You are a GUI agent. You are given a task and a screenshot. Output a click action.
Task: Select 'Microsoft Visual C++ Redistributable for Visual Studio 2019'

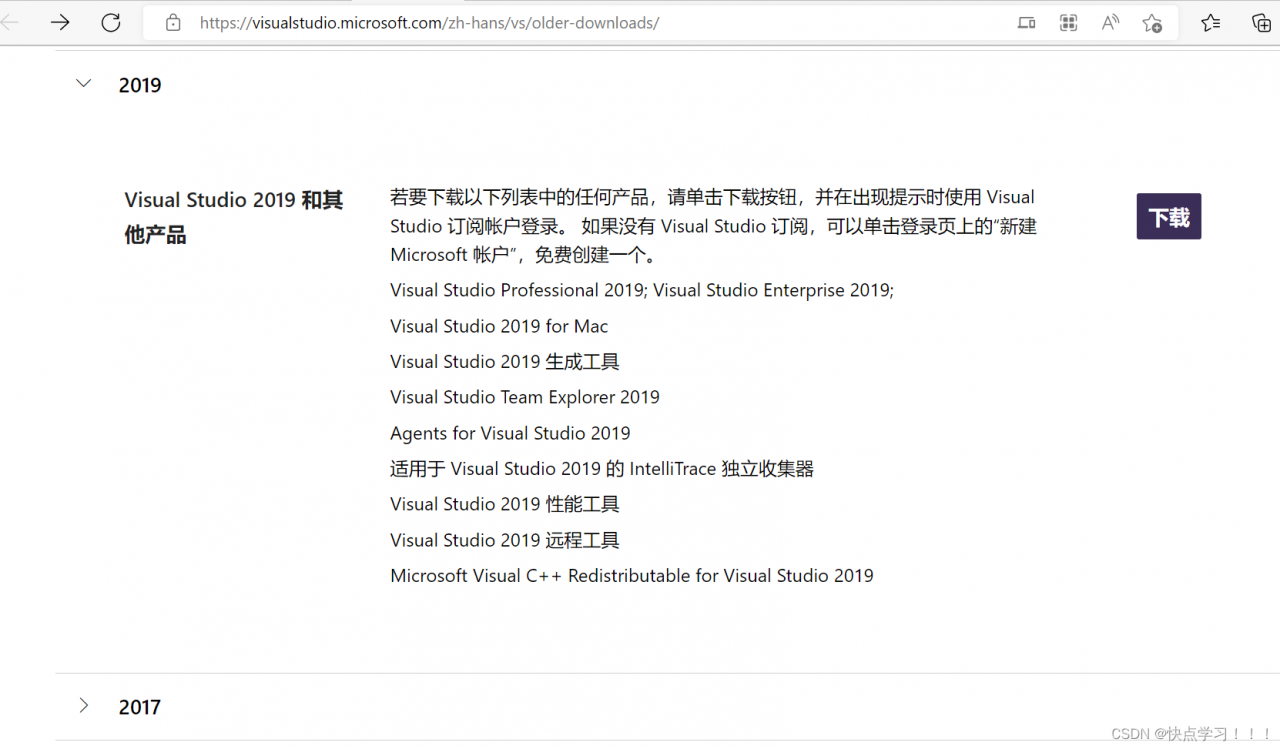(x=632, y=576)
